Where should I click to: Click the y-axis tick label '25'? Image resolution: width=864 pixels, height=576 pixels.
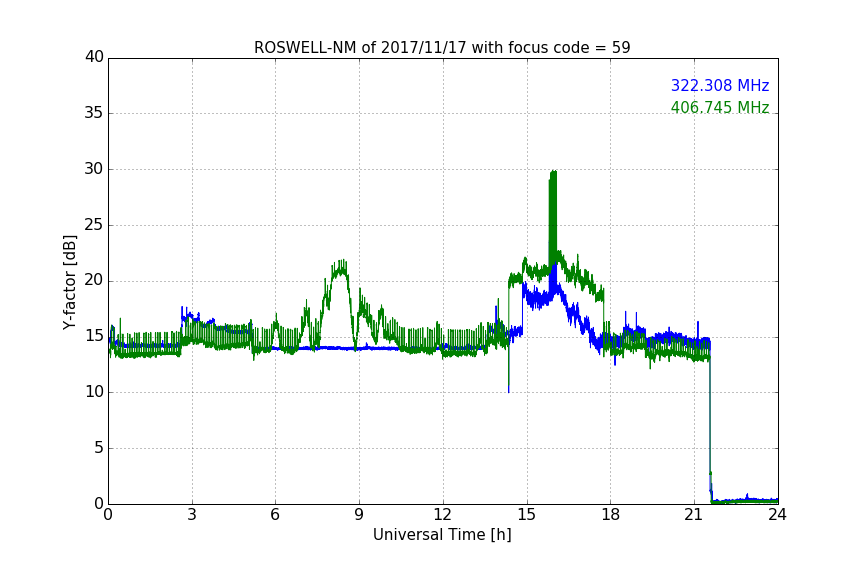coord(94,225)
